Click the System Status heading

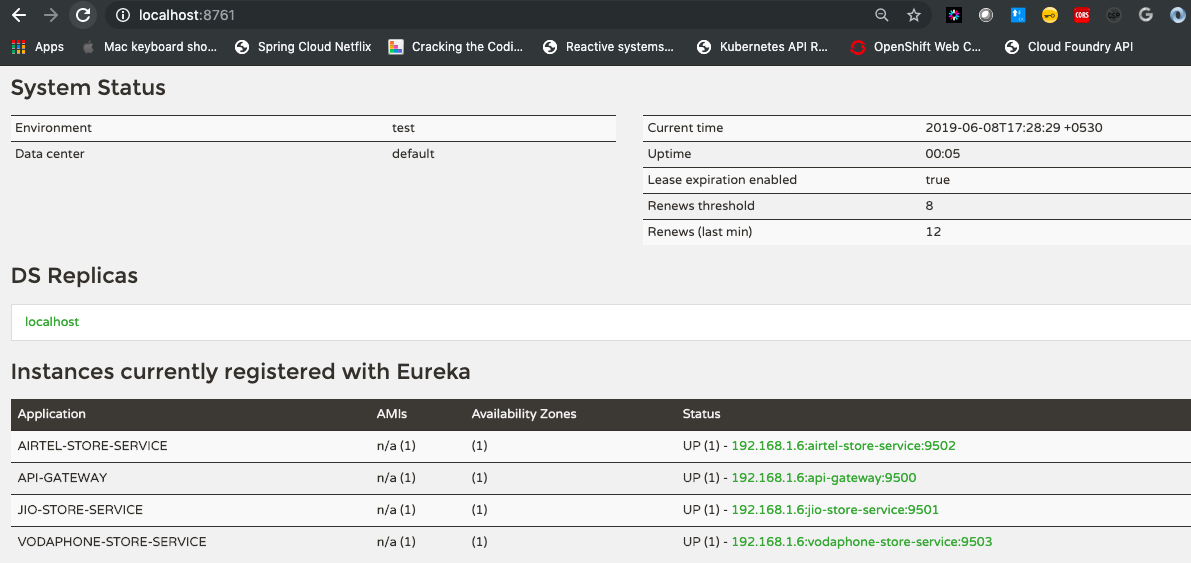(x=88, y=87)
